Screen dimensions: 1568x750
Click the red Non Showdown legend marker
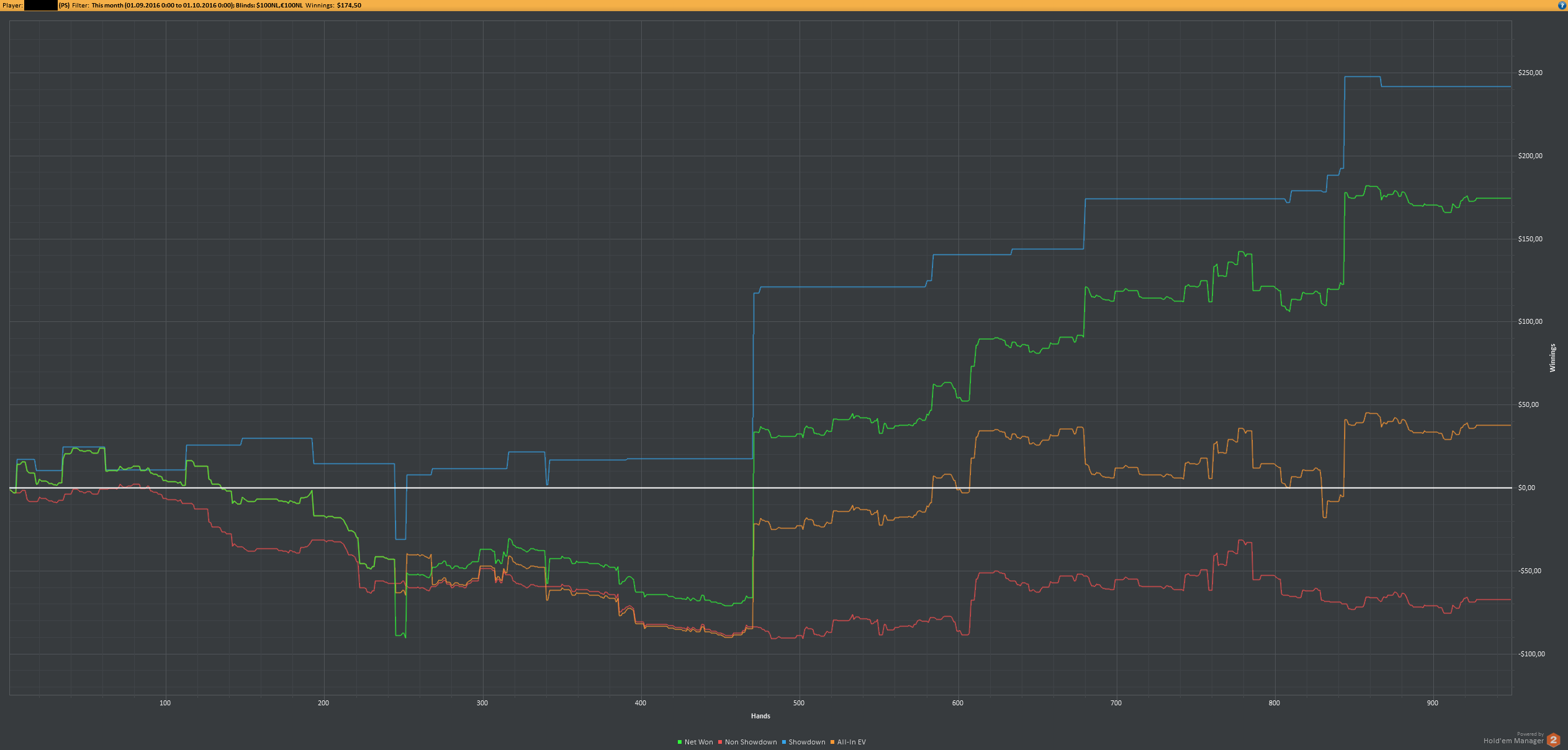coord(720,742)
